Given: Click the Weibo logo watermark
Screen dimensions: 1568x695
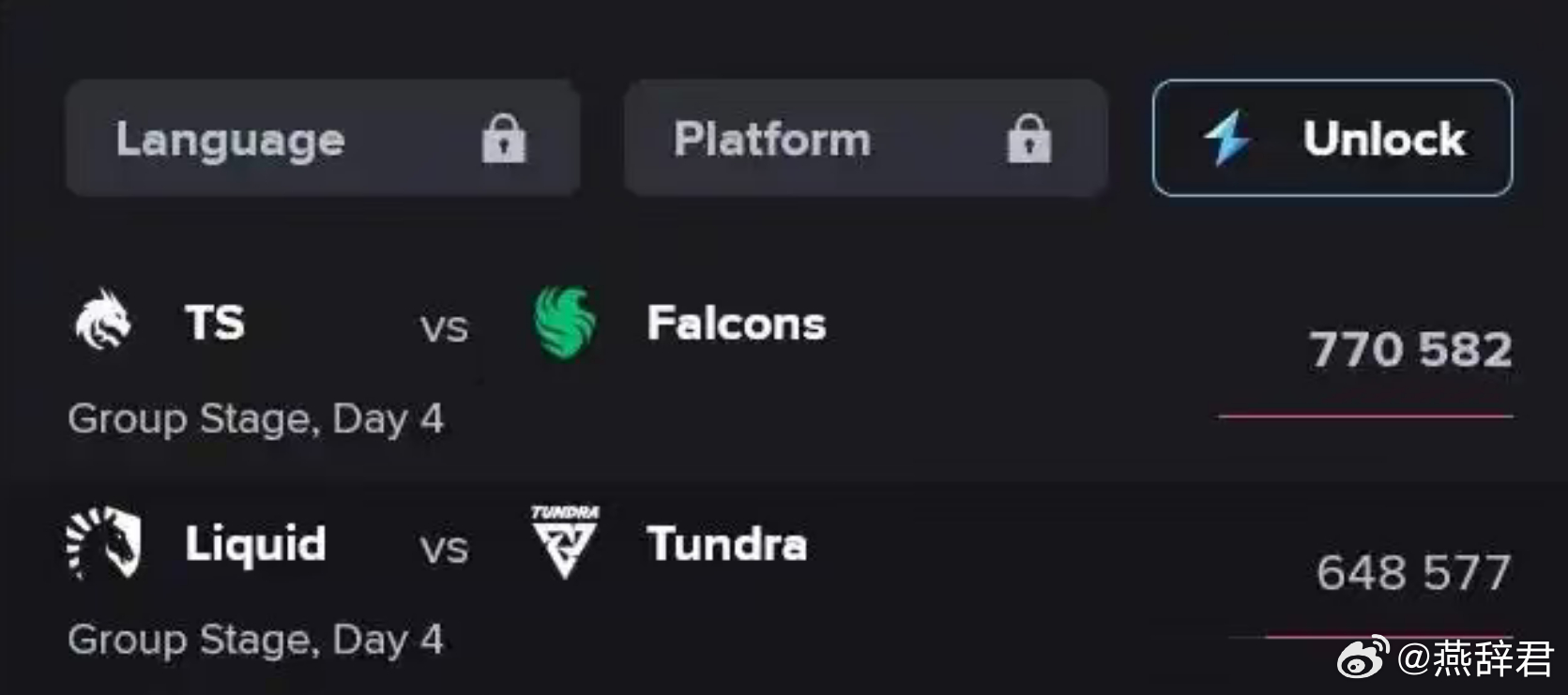Looking at the screenshot, I should click(x=1362, y=657).
